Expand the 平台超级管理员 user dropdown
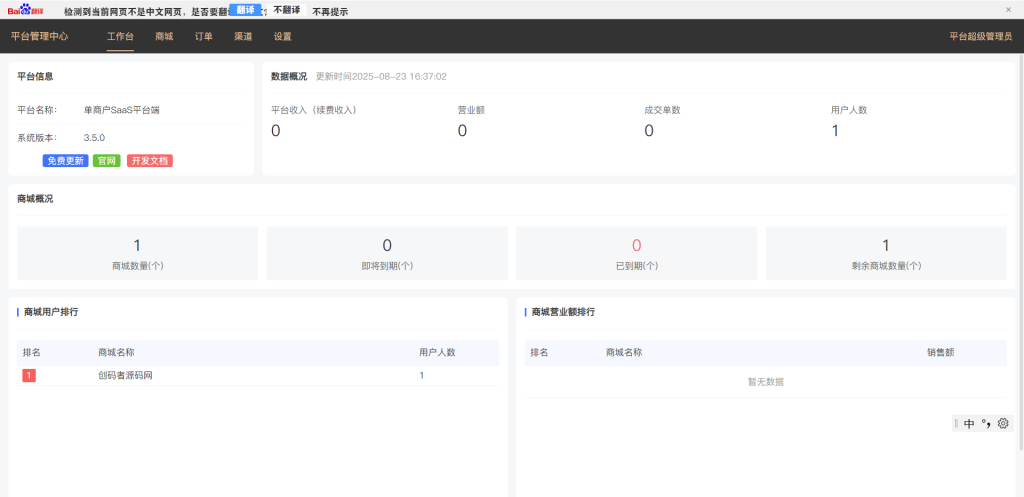Image resolution: width=1024 pixels, height=497 pixels. [x=980, y=36]
